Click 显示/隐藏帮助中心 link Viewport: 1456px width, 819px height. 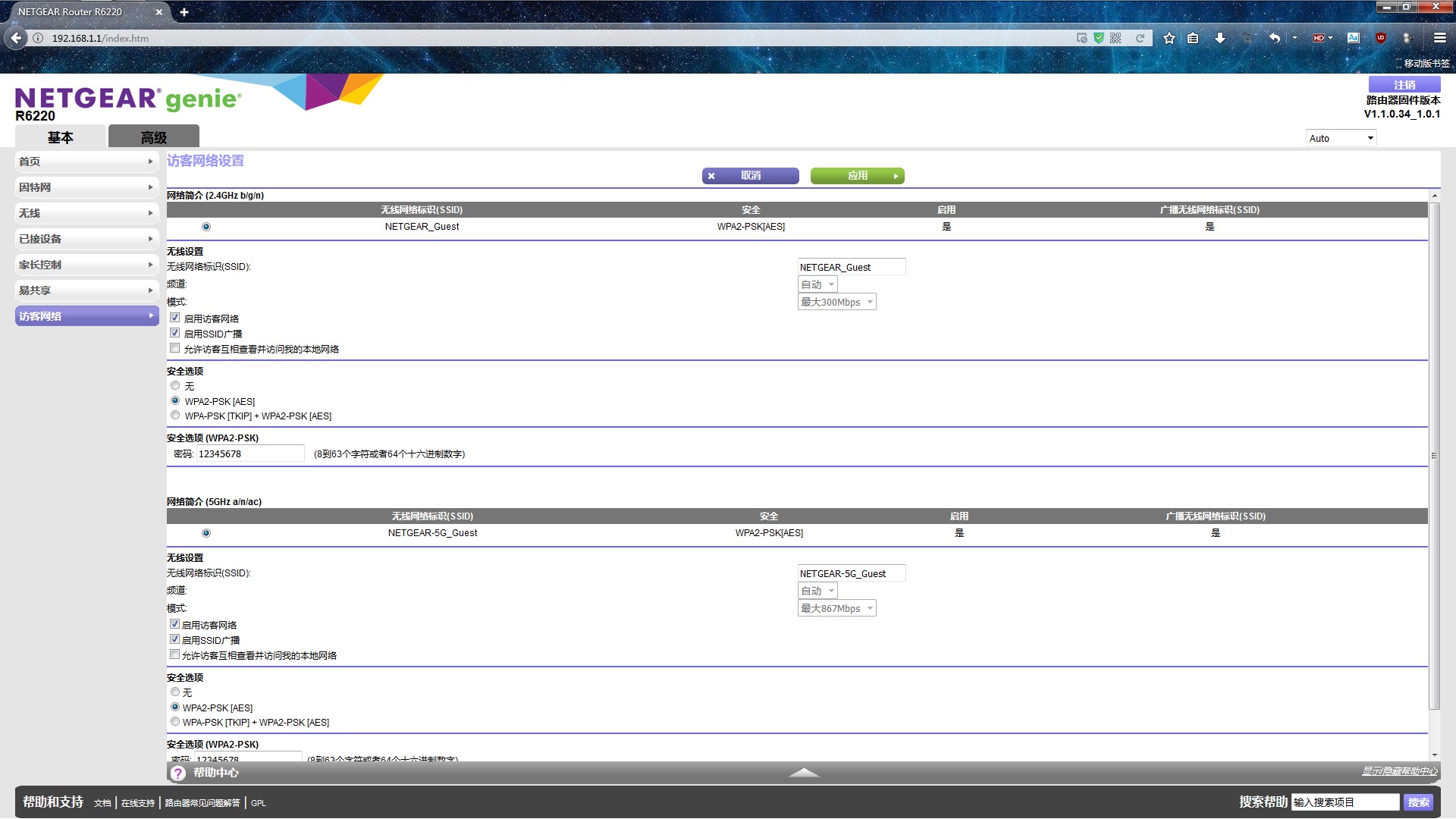tap(1399, 771)
